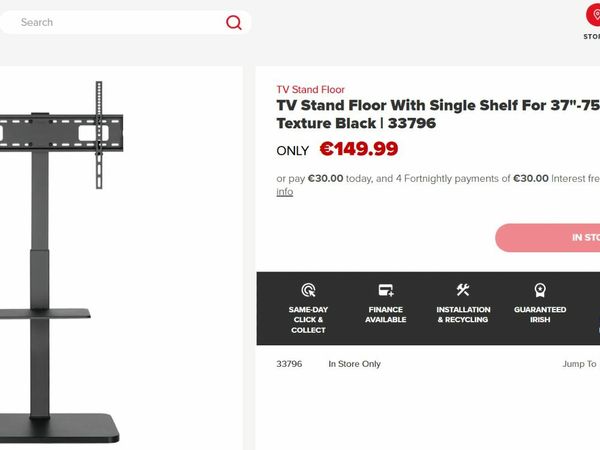600x450 pixels.
Task: Follow the payment plan info link
Action: click(285, 192)
